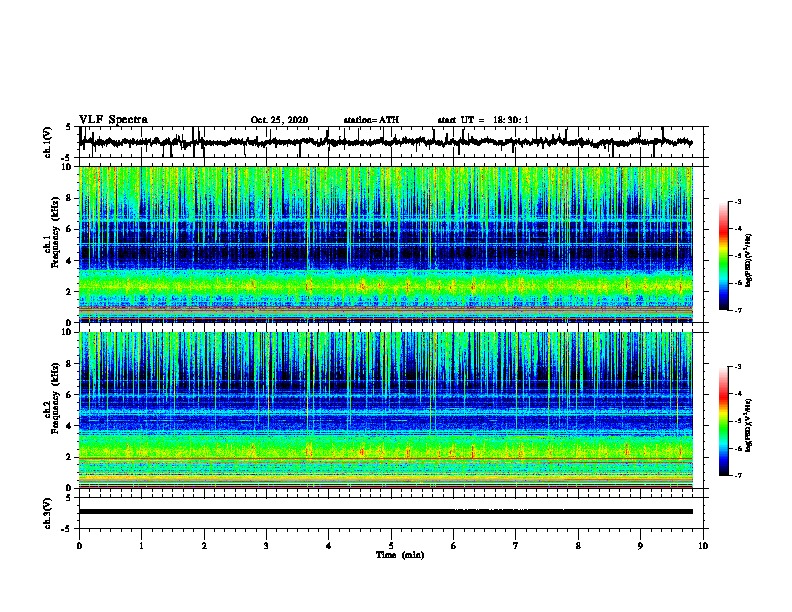Click the 'station=ATH' label
792x612 pixels.
[x=371, y=120]
